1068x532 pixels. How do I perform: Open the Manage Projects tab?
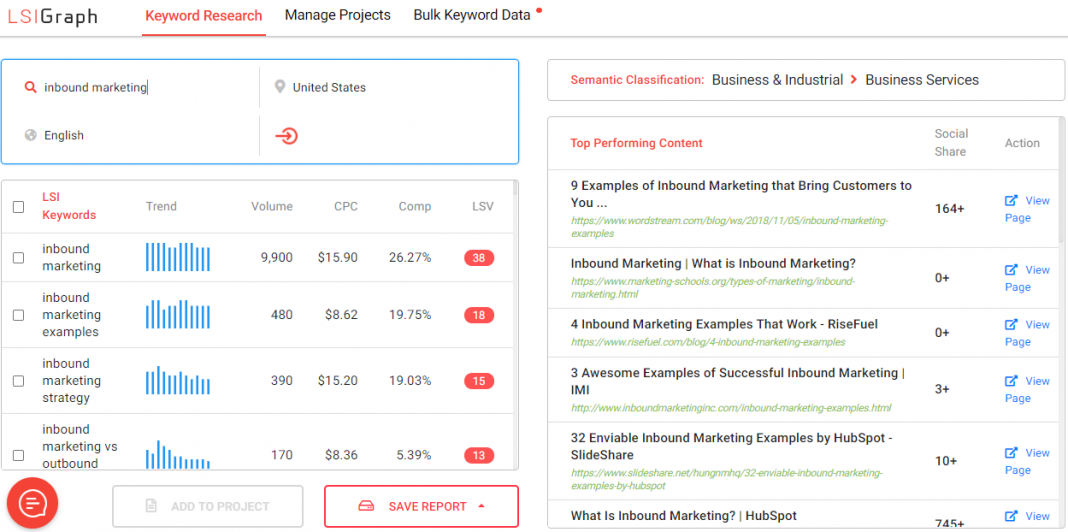click(x=338, y=15)
